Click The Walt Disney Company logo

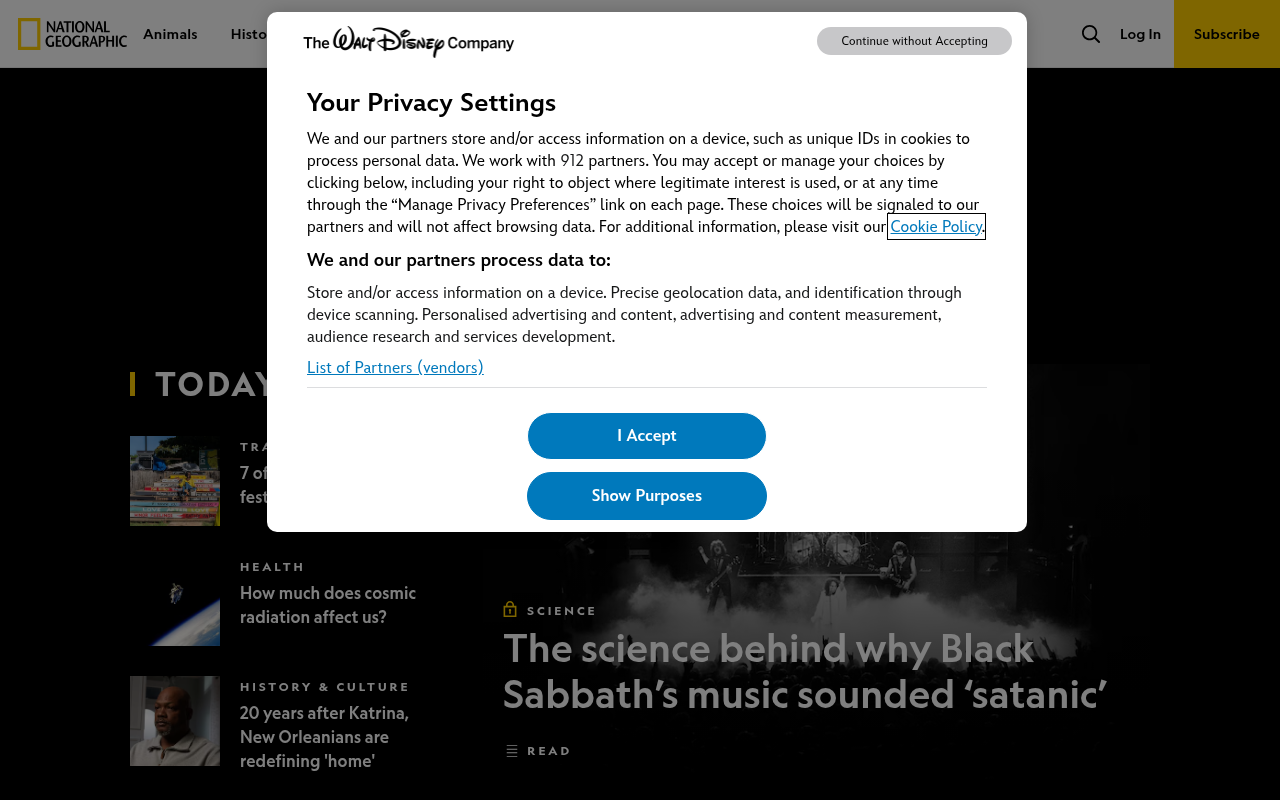(408, 42)
